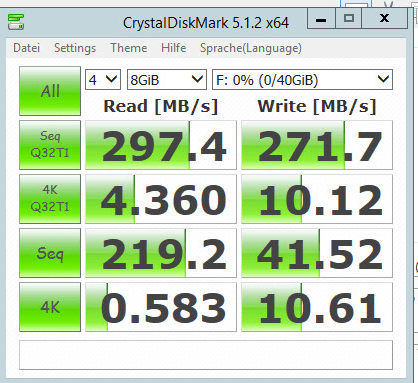418x383 pixels.
Task: Open the test size dropdown showing 8GiB
Action: click(x=167, y=80)
